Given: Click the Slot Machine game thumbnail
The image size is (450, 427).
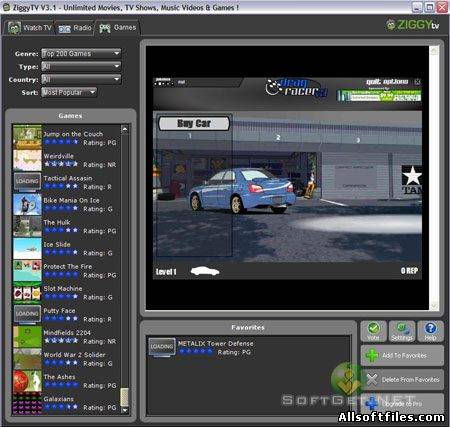Looking at the screenshot, I should (x=27, y=293).
